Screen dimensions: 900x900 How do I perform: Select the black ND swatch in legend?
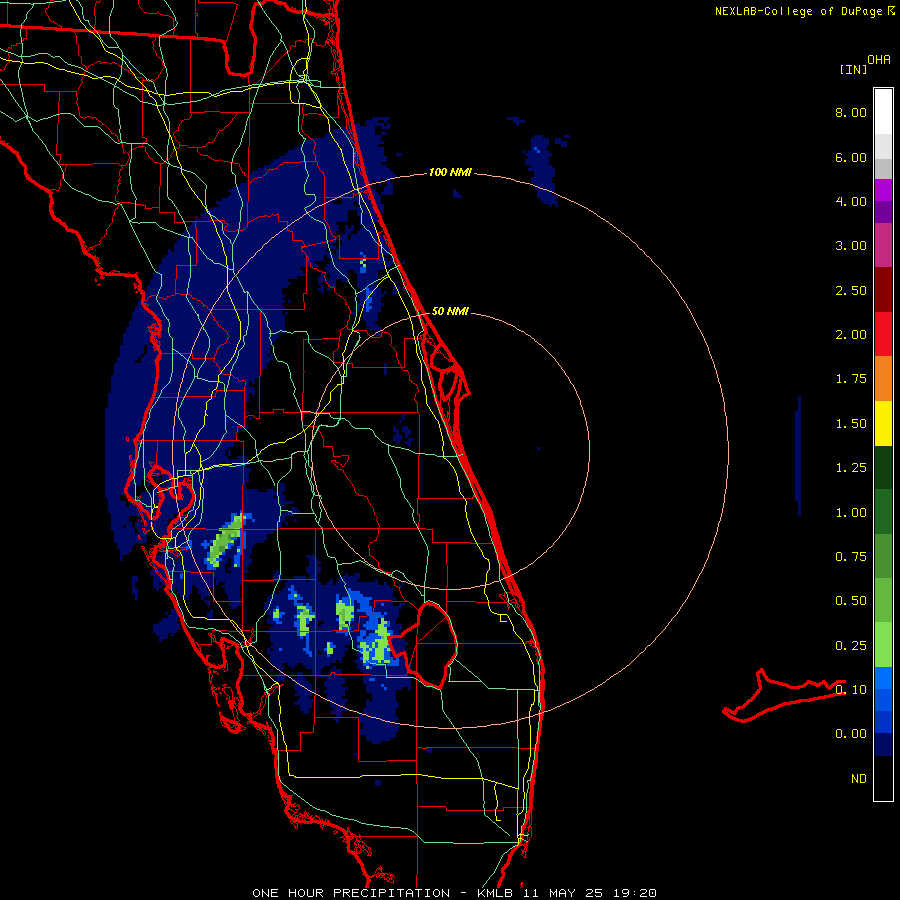pos(883,778)
